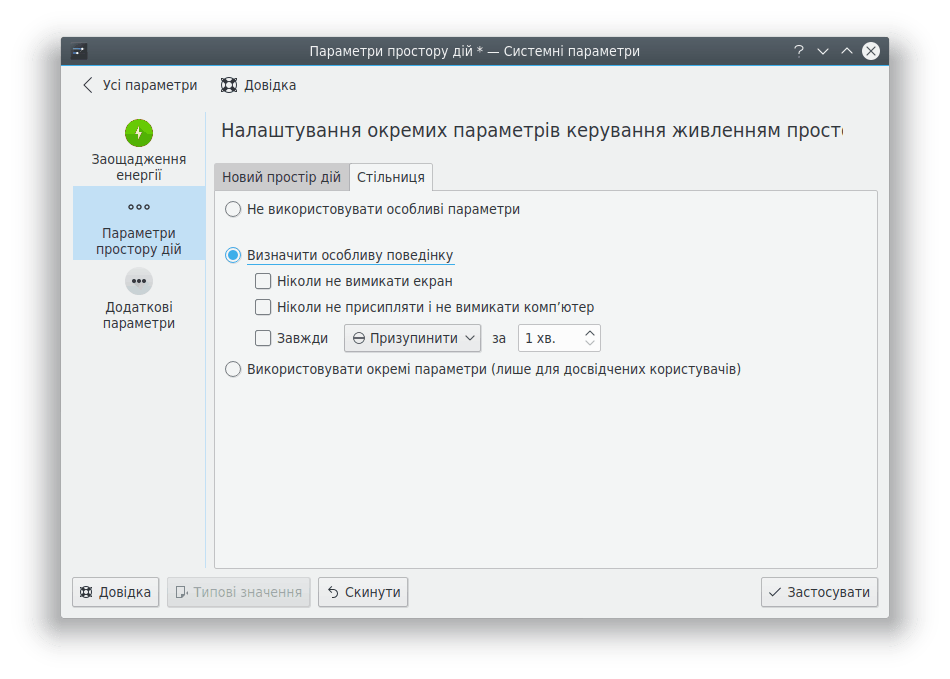The image size is (950, 679).
Task: Click the back arrow to Усі параметри
Action: tap(88, 85)
